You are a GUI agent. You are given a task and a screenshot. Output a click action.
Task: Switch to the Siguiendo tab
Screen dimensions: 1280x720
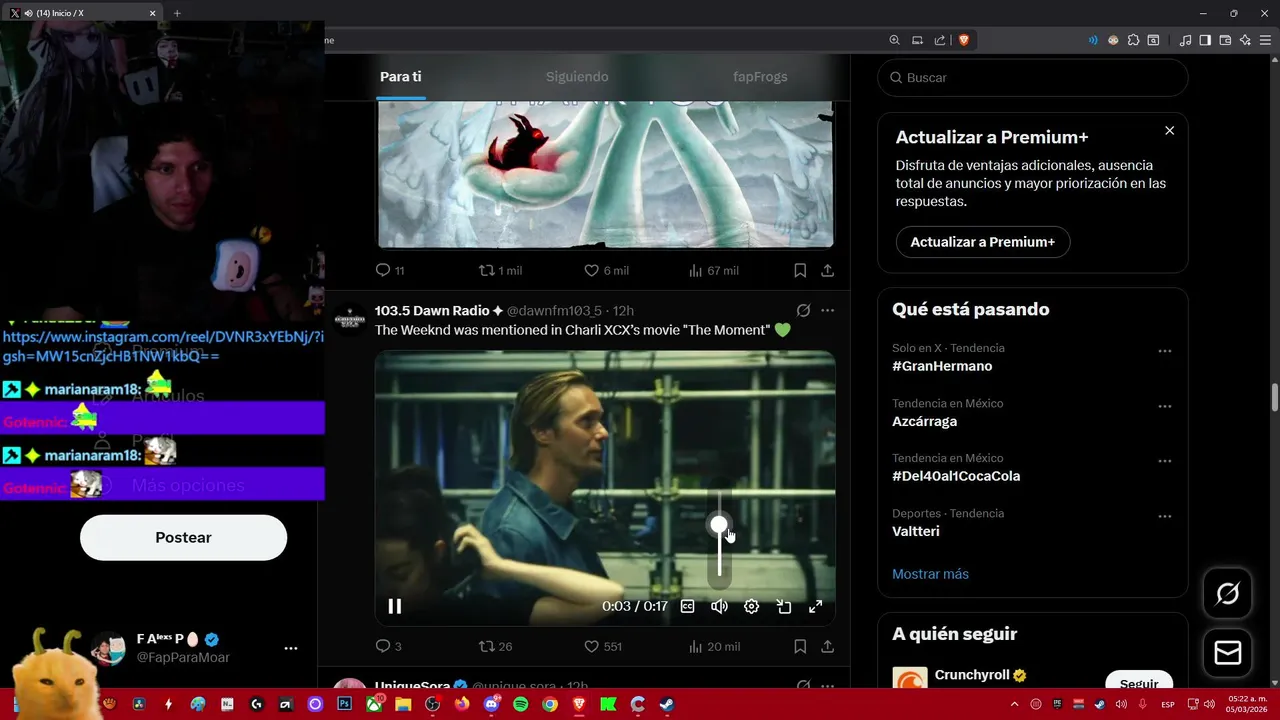[577, 77]
